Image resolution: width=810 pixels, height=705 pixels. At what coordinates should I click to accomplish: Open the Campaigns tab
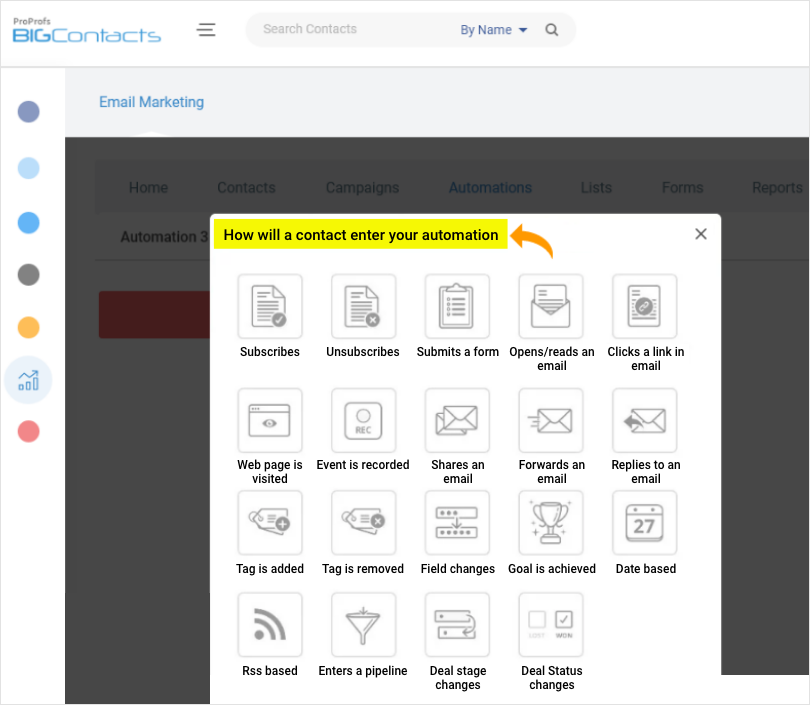click(x=362, y=187)
